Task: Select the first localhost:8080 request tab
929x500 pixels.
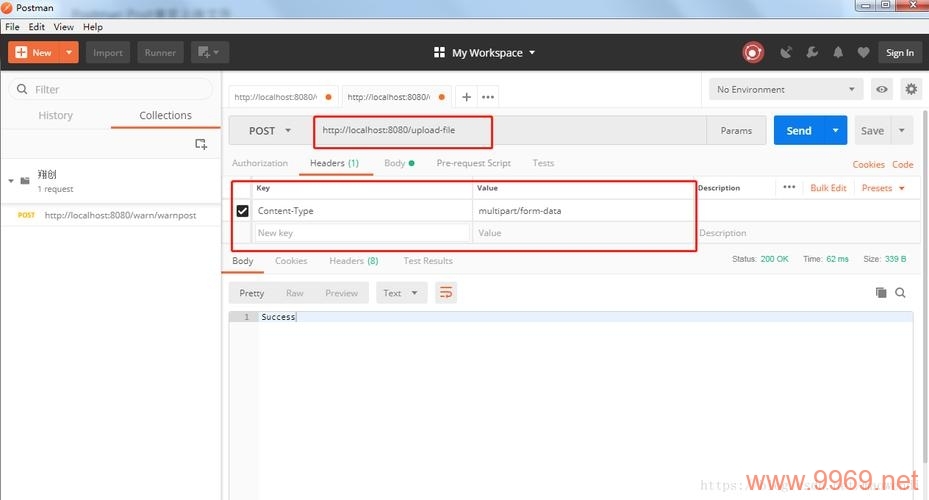Action: [x=282, y=97]
